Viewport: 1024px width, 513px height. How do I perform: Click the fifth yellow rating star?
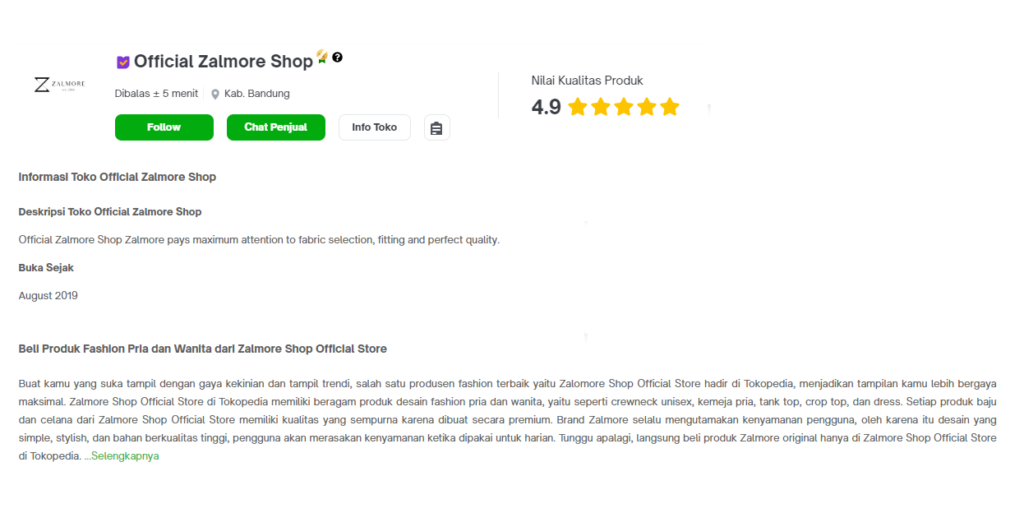pyautogui.click(x=669, y=106)
